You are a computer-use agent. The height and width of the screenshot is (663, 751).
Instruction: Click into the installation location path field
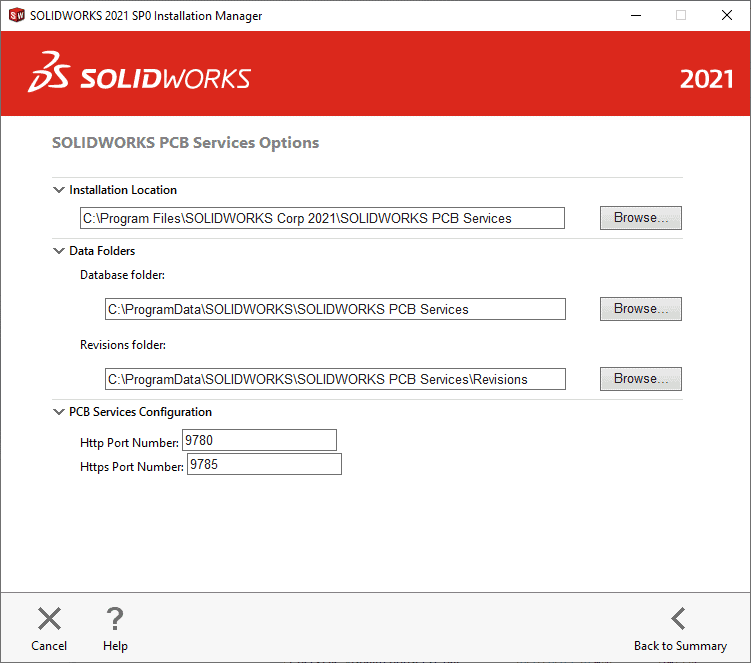pos(322,218)
